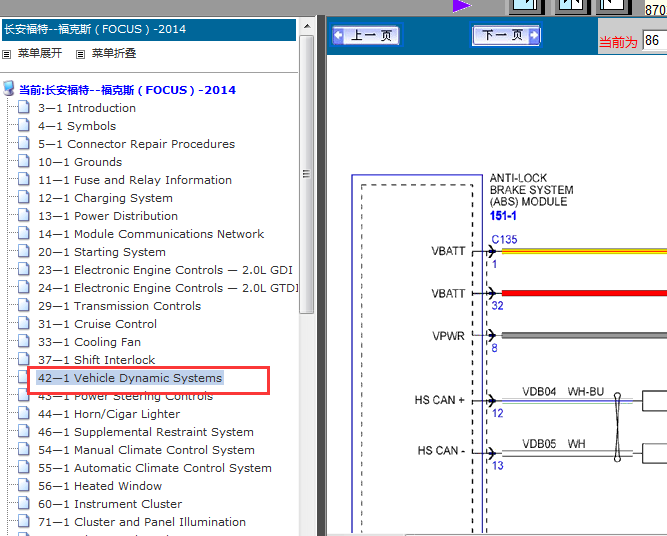Screen dimensions: 667x536
Task: Click the page icon beside 60—1 Instrument Cluster
Action: tap(24, 503)
